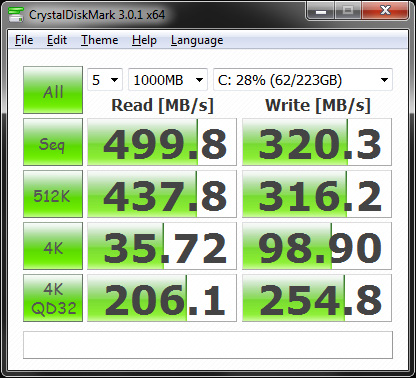Open the test count dropdown showing 5

point(105,80)
